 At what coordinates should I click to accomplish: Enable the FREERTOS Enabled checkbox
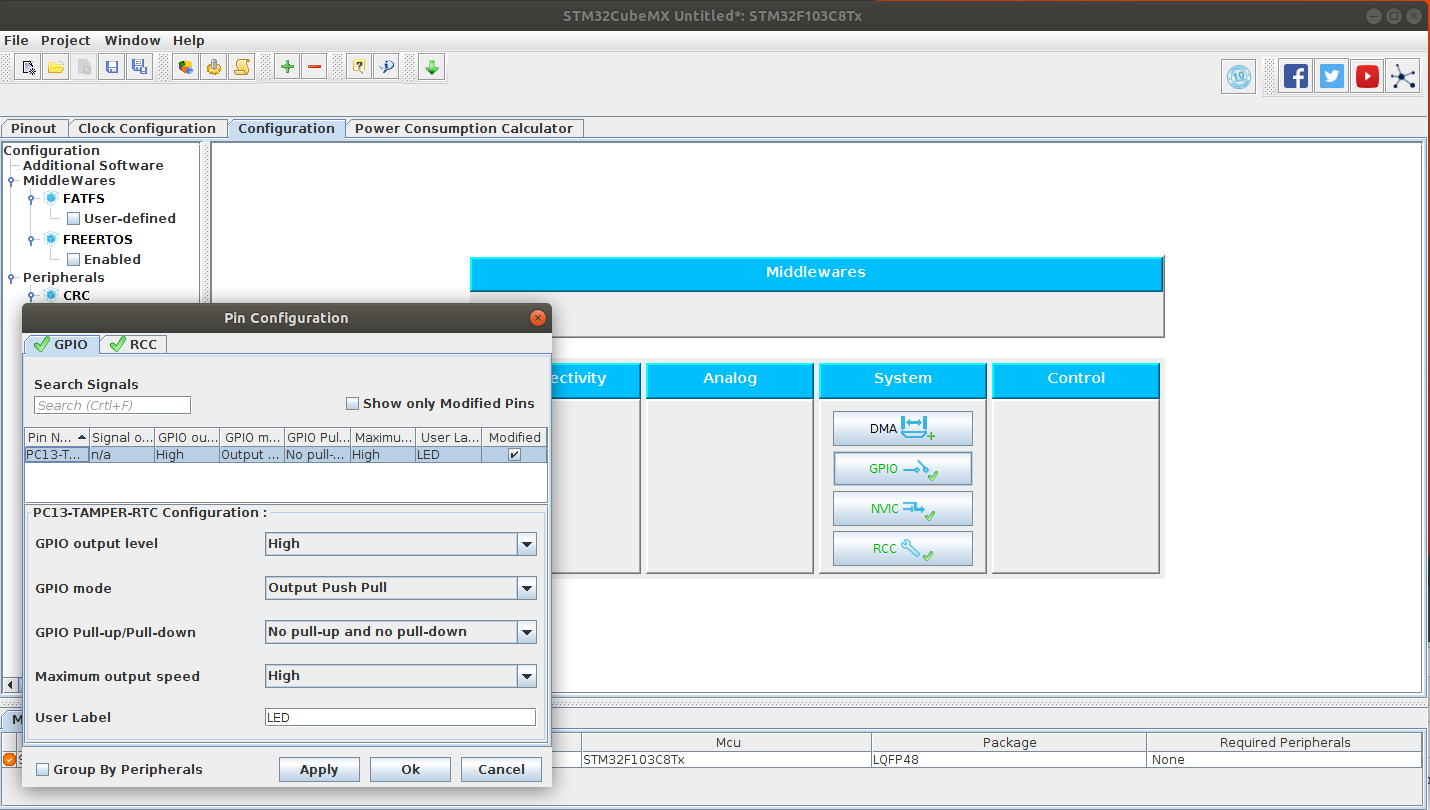tap(73, 259)
